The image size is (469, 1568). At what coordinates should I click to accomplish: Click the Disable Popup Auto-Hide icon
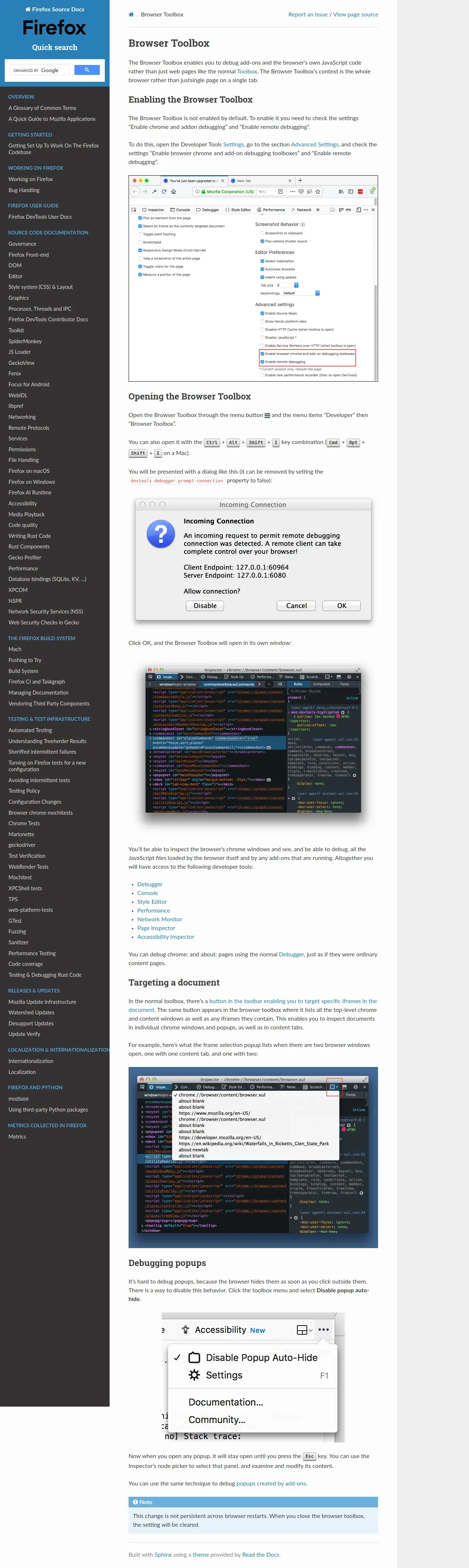tap(194, 1357)
